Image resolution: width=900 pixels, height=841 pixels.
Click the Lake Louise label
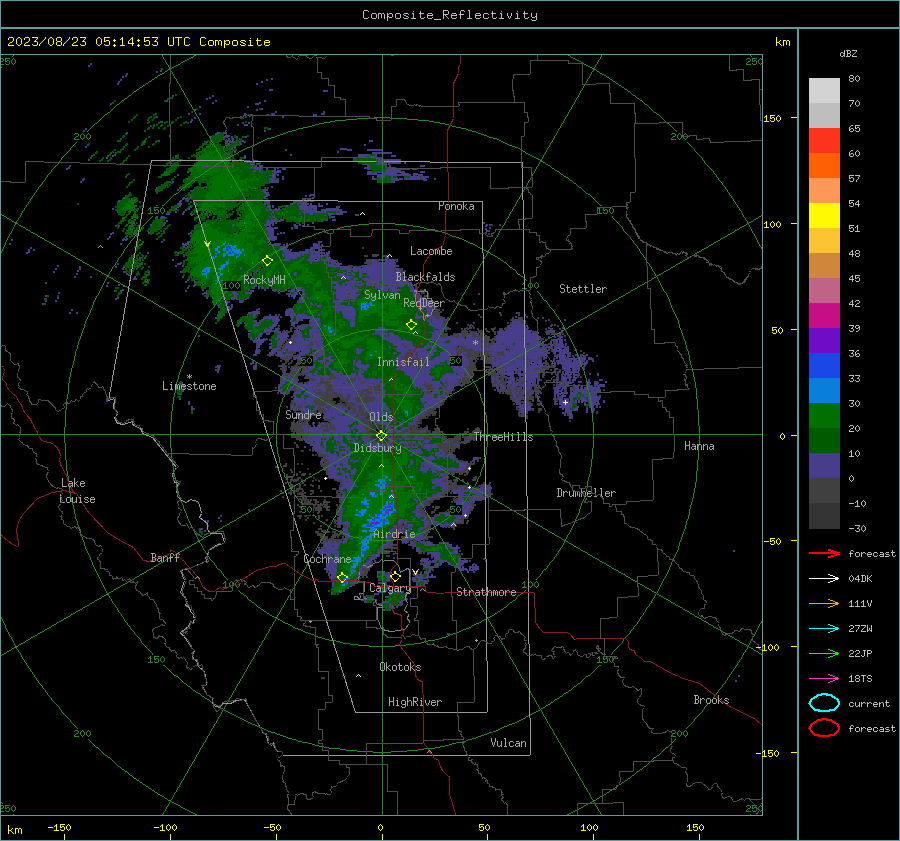tap(77, 491)
